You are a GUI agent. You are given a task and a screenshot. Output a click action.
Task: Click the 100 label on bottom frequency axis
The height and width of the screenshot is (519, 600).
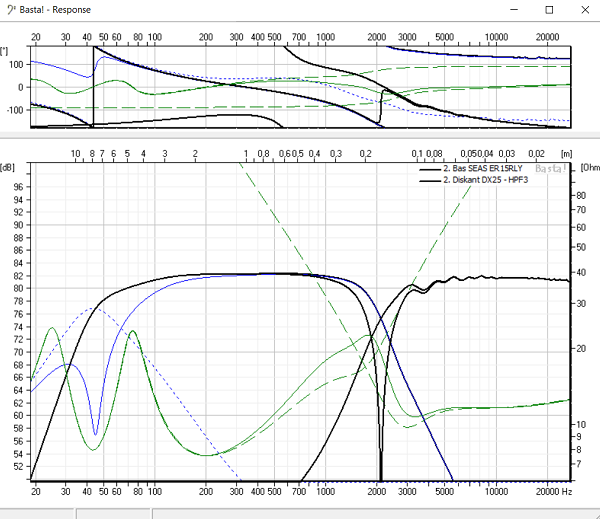pos(155,491)
